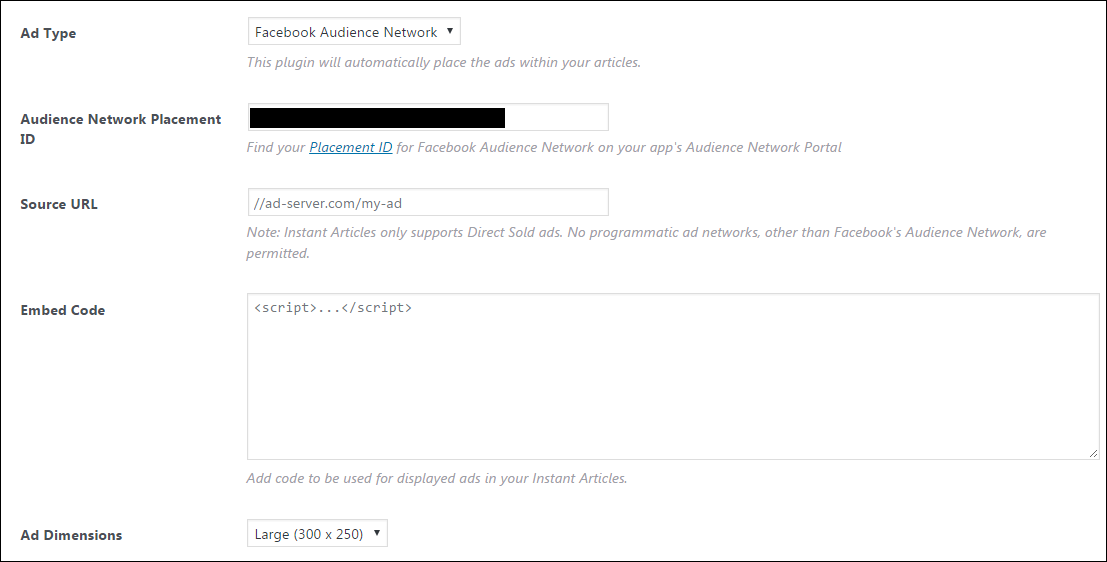Click the Embed Code label
The image size is (1107, 562).
(x=63, y=310)
